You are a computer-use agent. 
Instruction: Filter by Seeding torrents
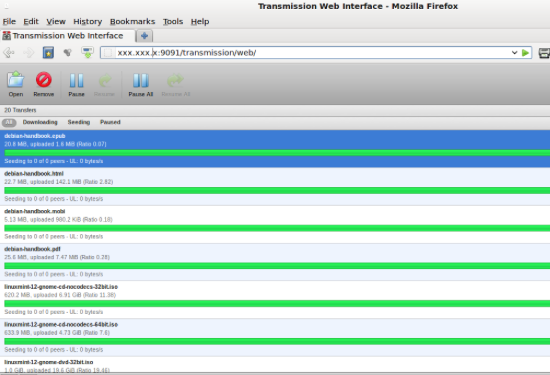click(x=79, y=122)
